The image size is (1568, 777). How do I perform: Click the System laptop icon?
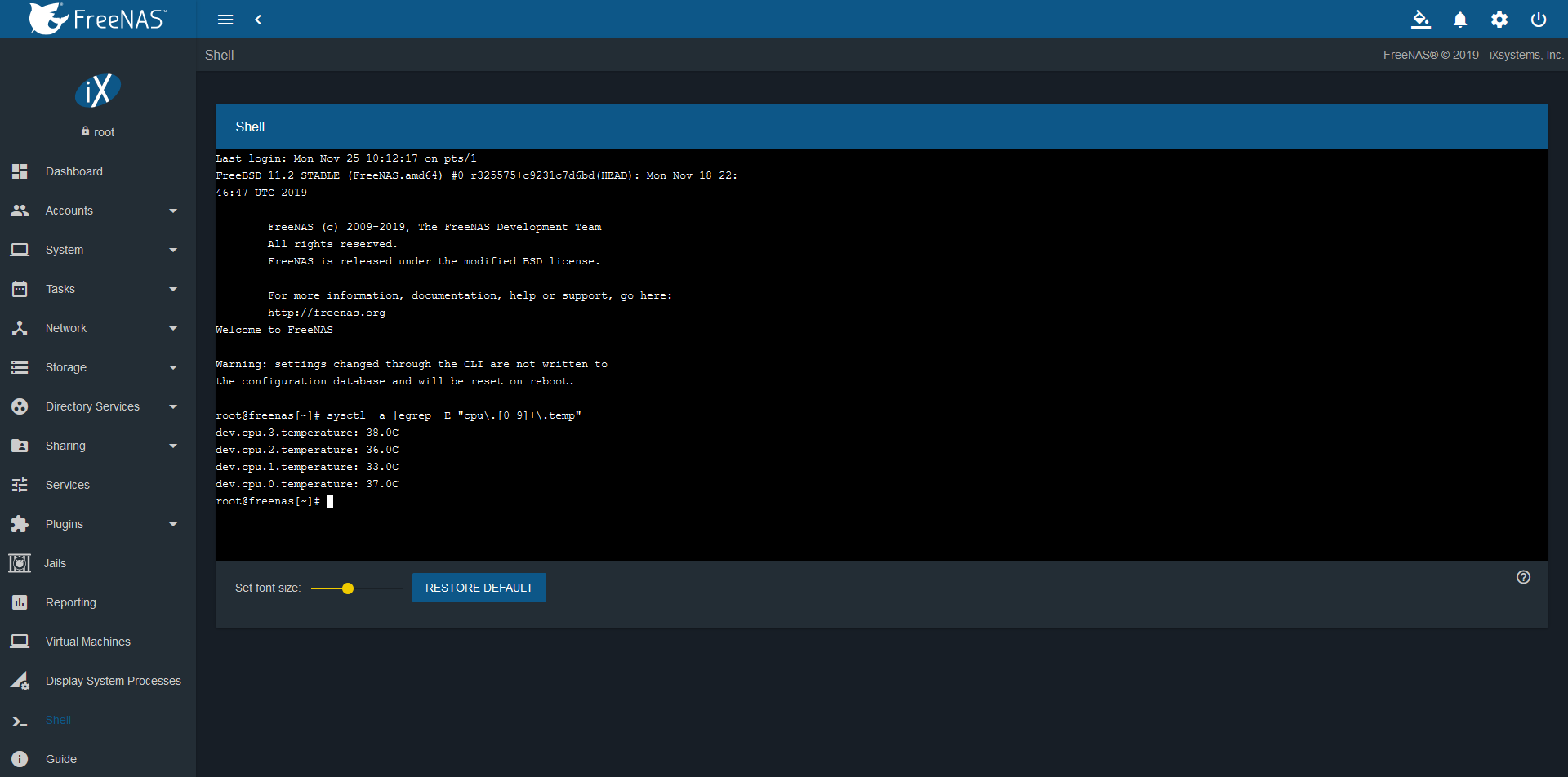click(20, 250)
